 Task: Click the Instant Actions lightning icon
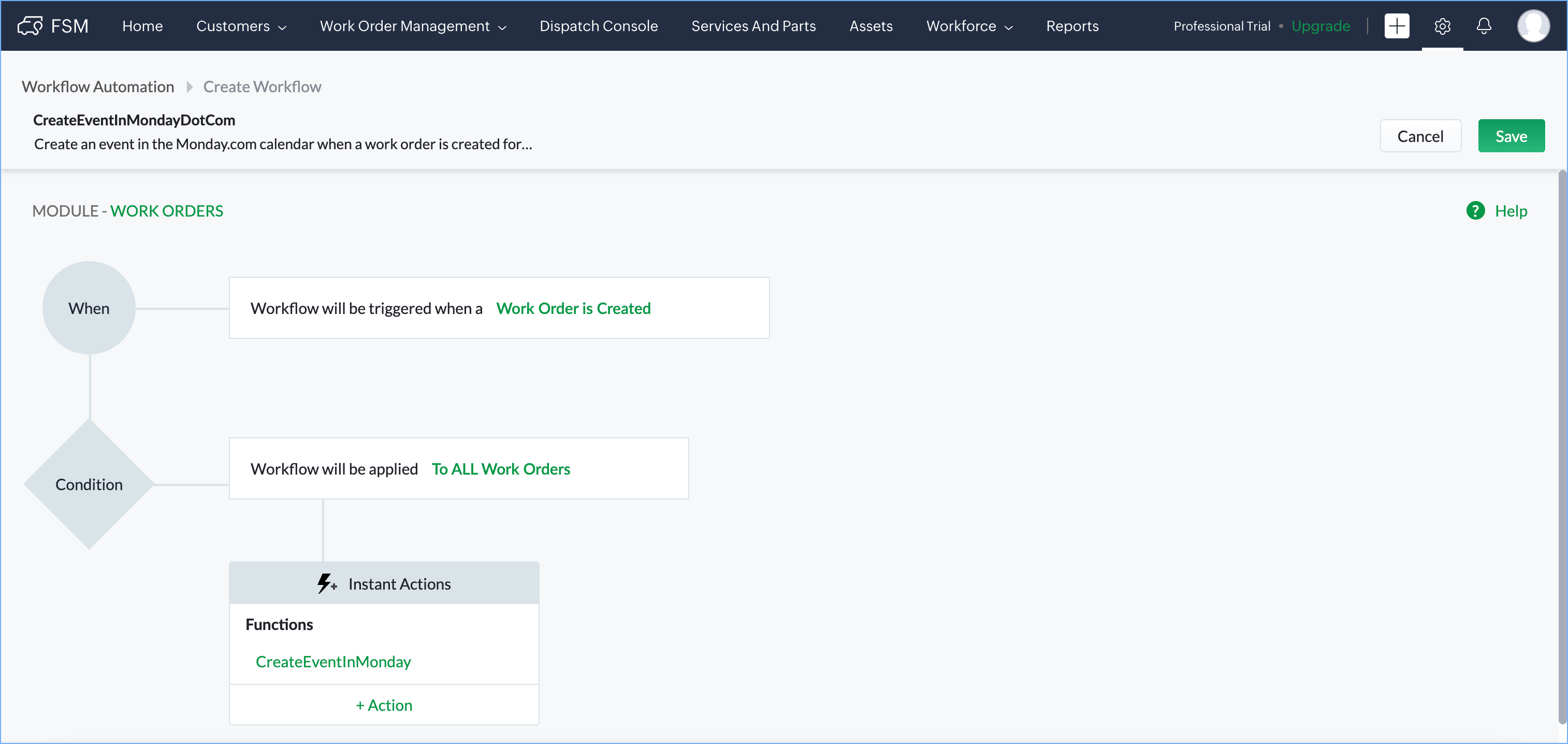point(326,583)
